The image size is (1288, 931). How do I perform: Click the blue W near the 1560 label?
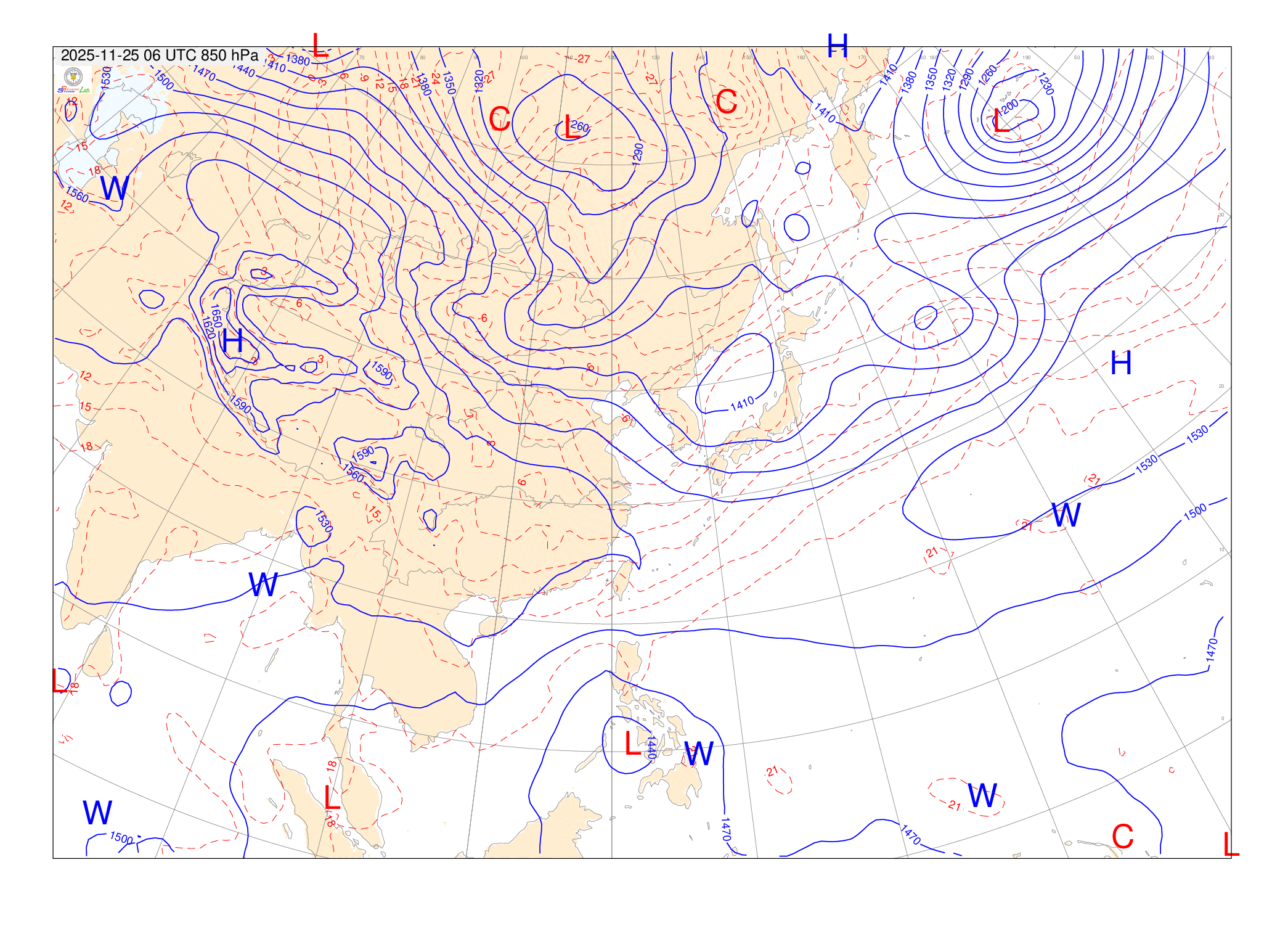tap(115, 188)
